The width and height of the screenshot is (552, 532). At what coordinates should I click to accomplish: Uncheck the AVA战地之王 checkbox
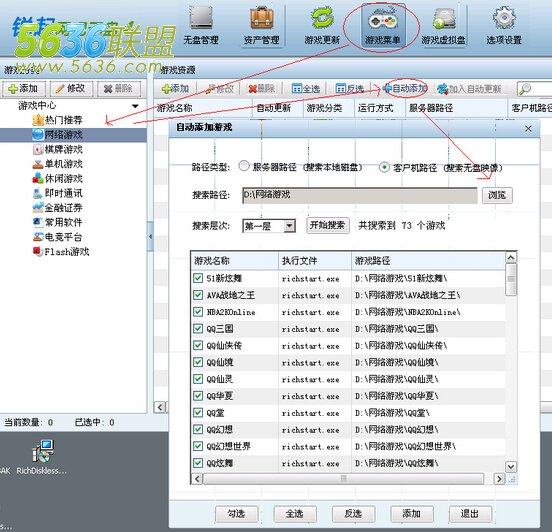(x=198, y=295)
